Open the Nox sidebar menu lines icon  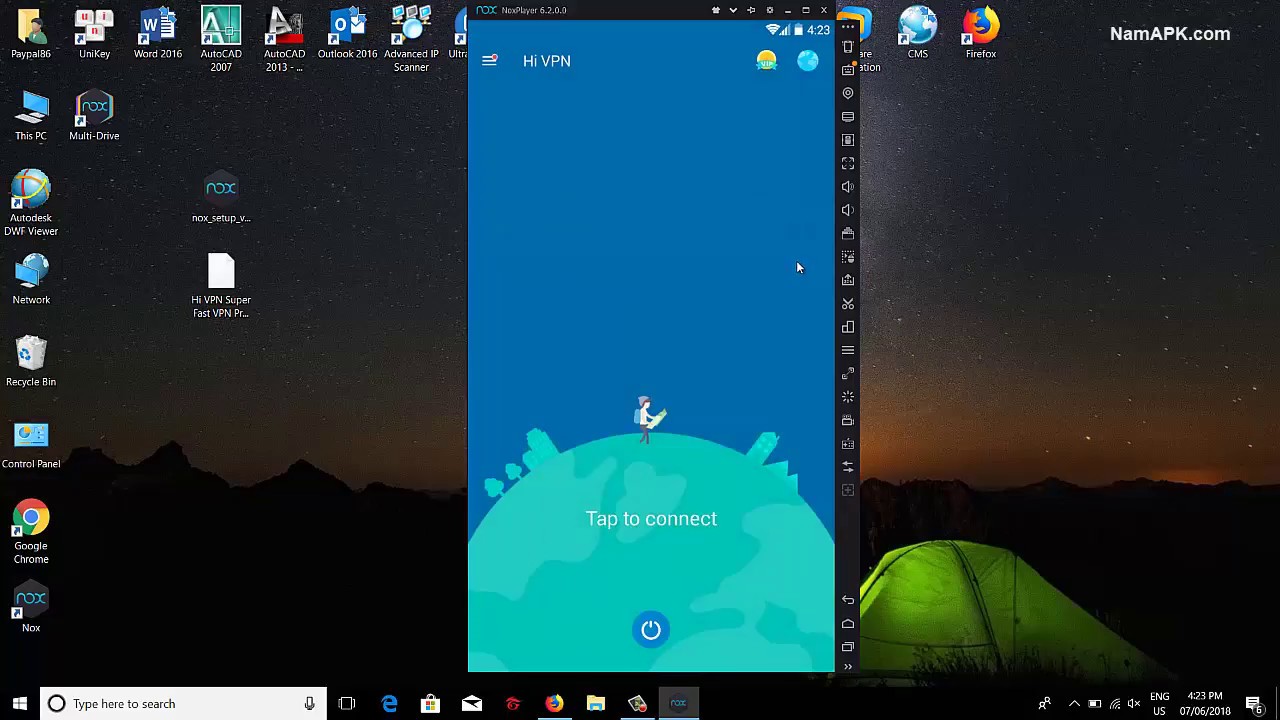[848, 350]
